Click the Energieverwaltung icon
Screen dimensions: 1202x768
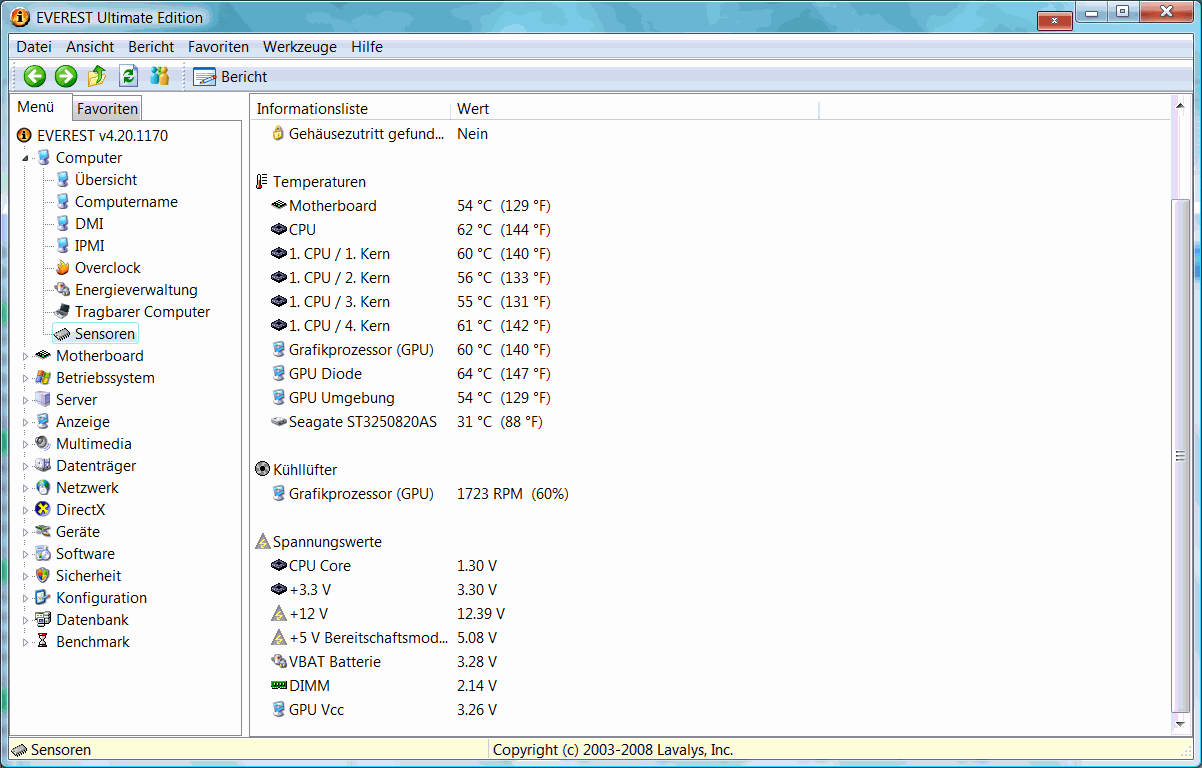click(62, 290)
